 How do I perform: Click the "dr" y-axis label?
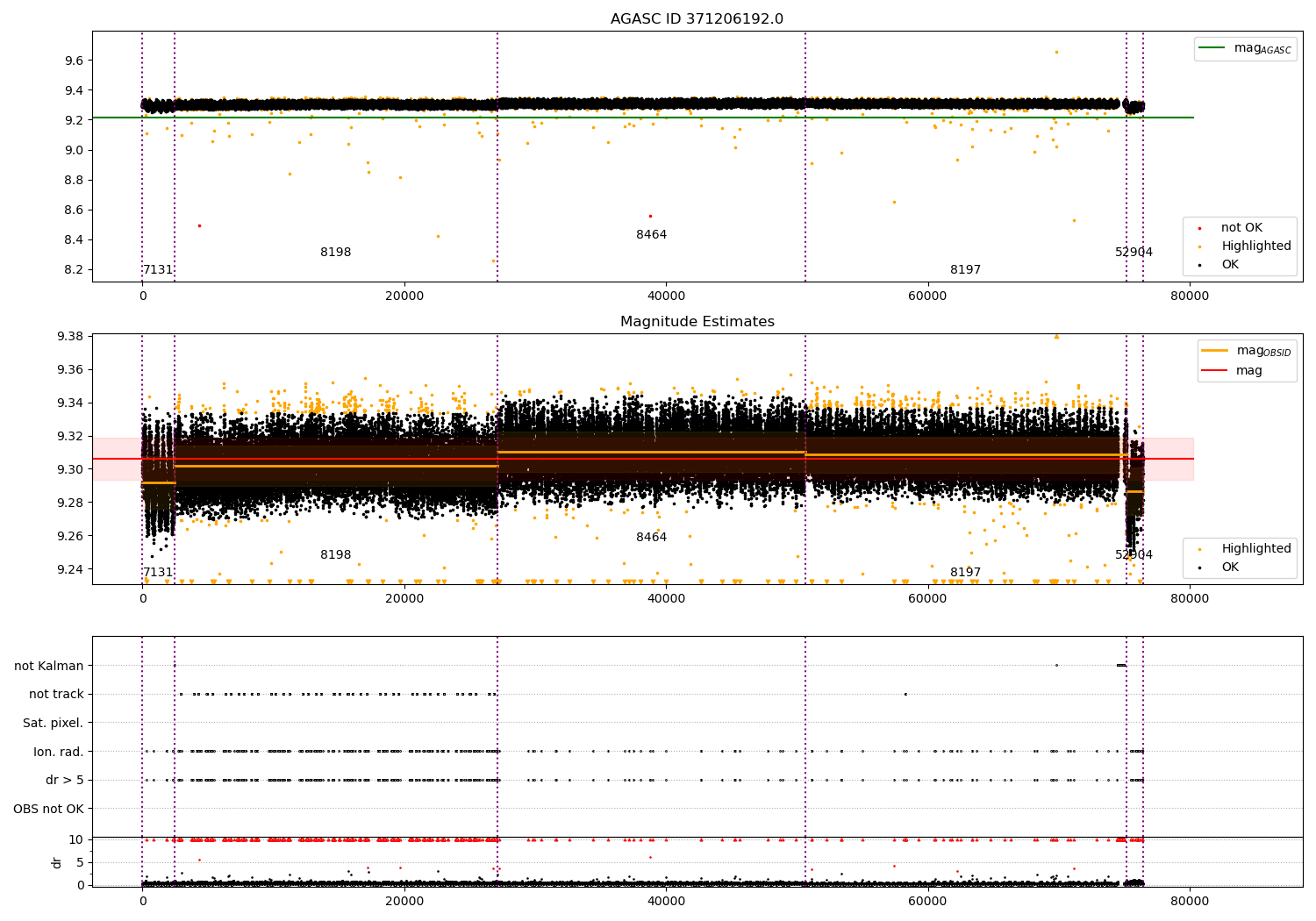coord(57,863)
